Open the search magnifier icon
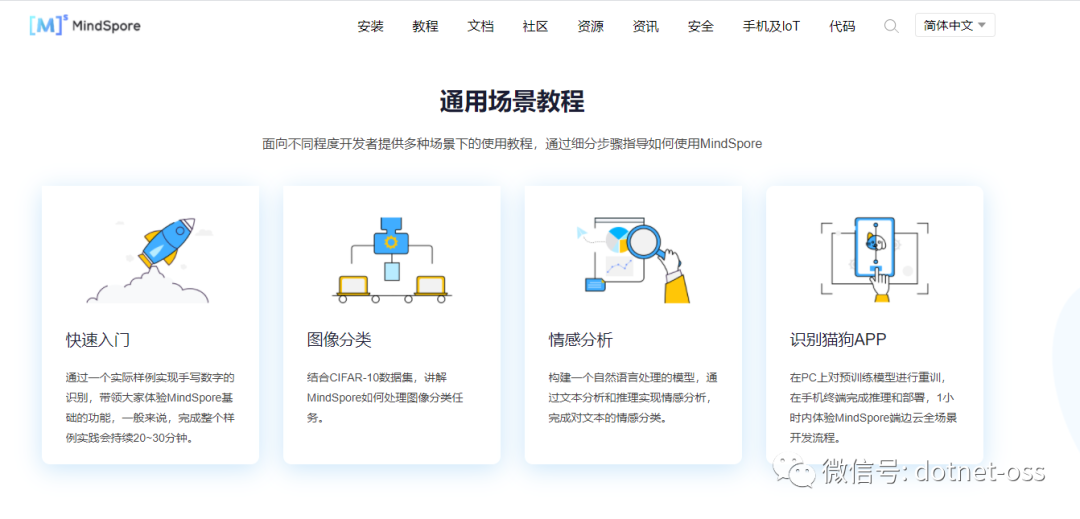The width and height of the screenshot is (1080, 519). [x=891, y=26]
